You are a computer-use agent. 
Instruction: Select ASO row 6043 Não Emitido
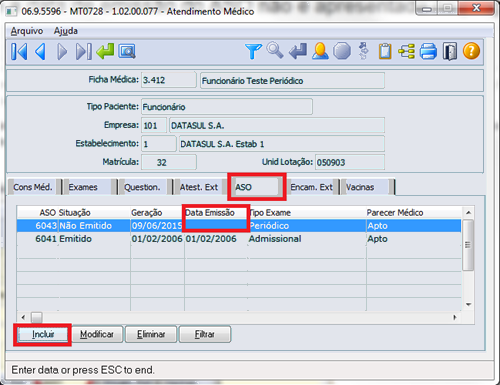point(239,226)
